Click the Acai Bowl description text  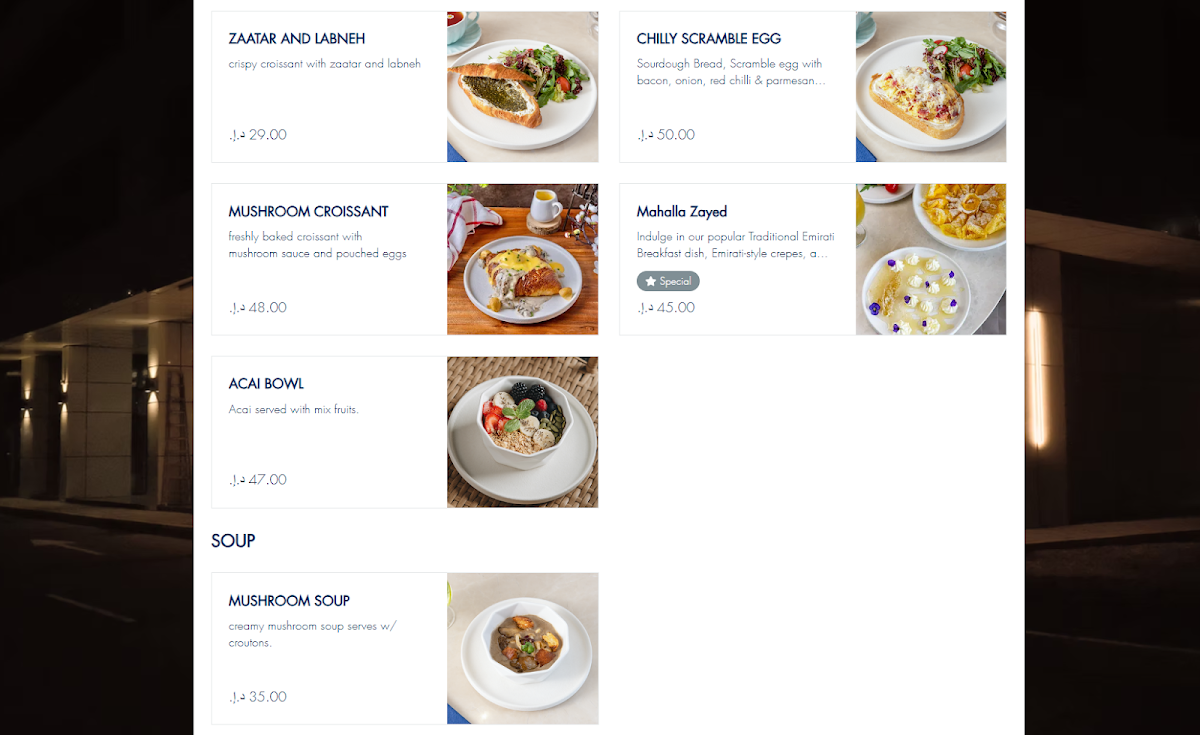coord(293,409)
